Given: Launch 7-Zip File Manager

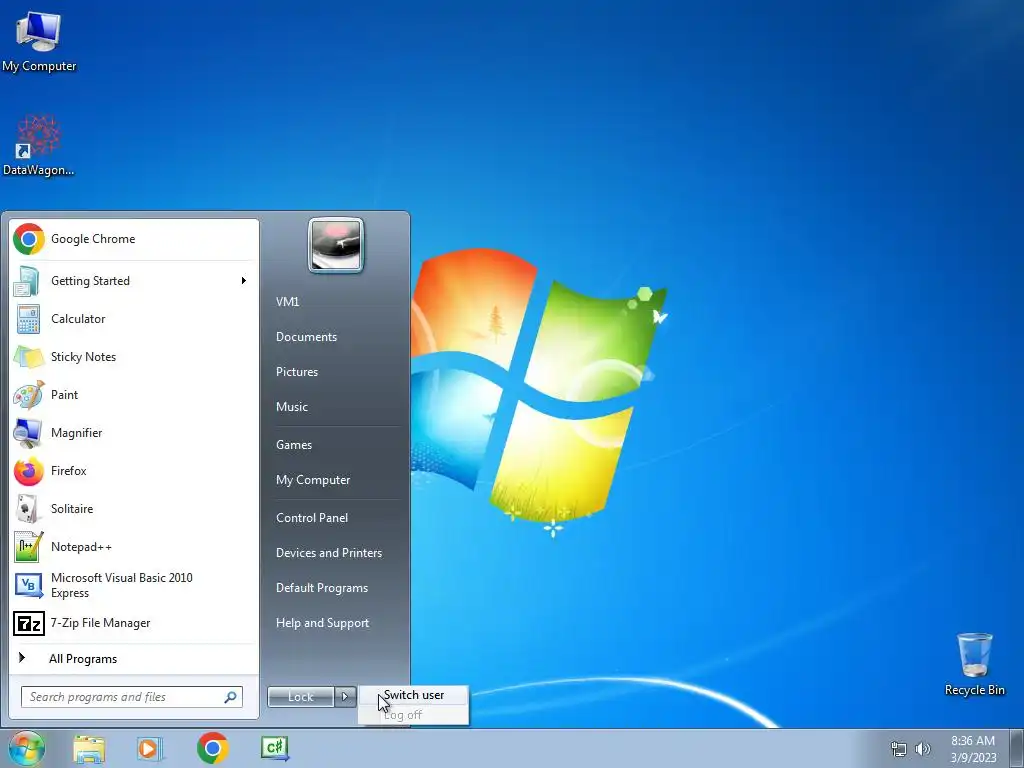Looking at the screenshot, I should click(x=134, y=623).
